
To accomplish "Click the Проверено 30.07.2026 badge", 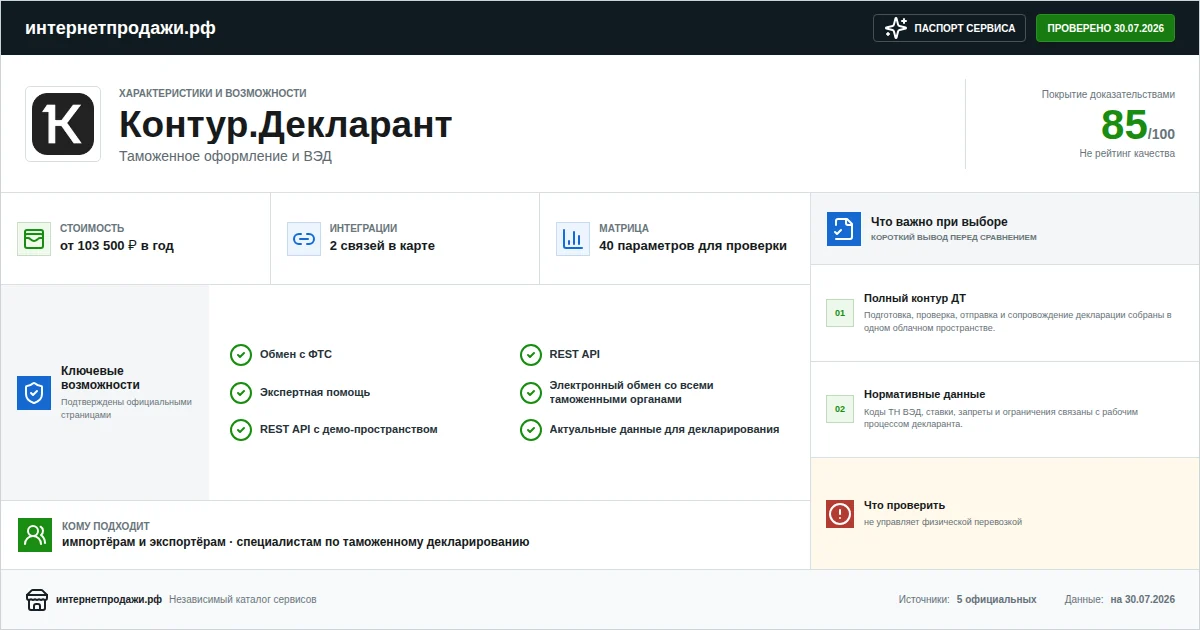I will (x=1105, y=28).
